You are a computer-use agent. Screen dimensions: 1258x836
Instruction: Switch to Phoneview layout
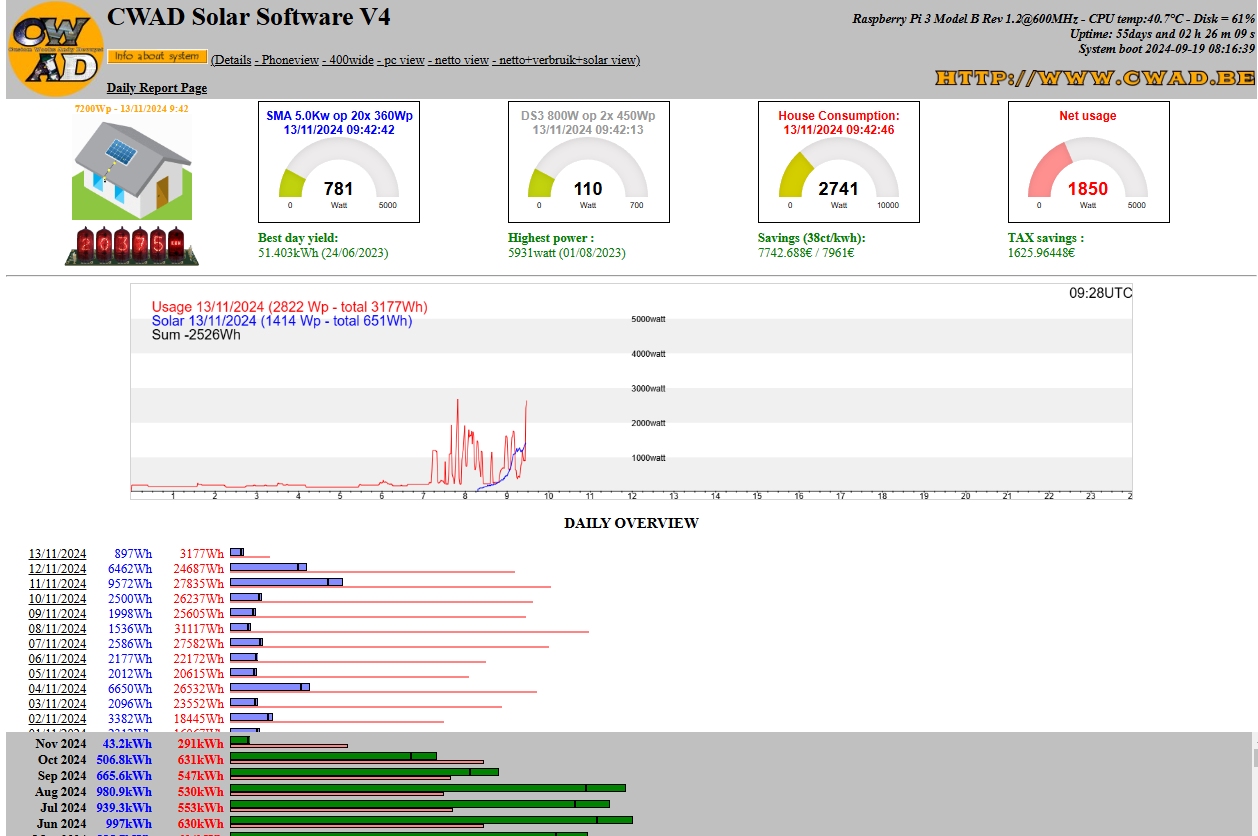point(289,60)
